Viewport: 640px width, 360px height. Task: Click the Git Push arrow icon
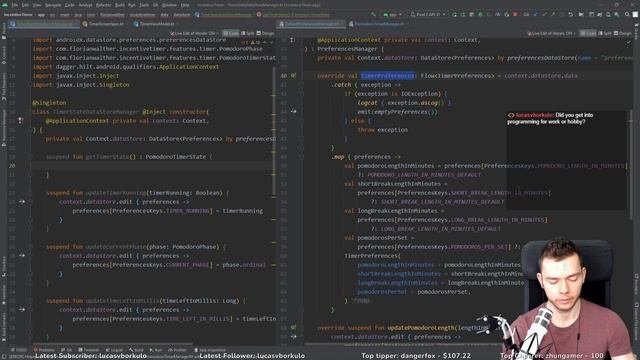coord(553,14)
